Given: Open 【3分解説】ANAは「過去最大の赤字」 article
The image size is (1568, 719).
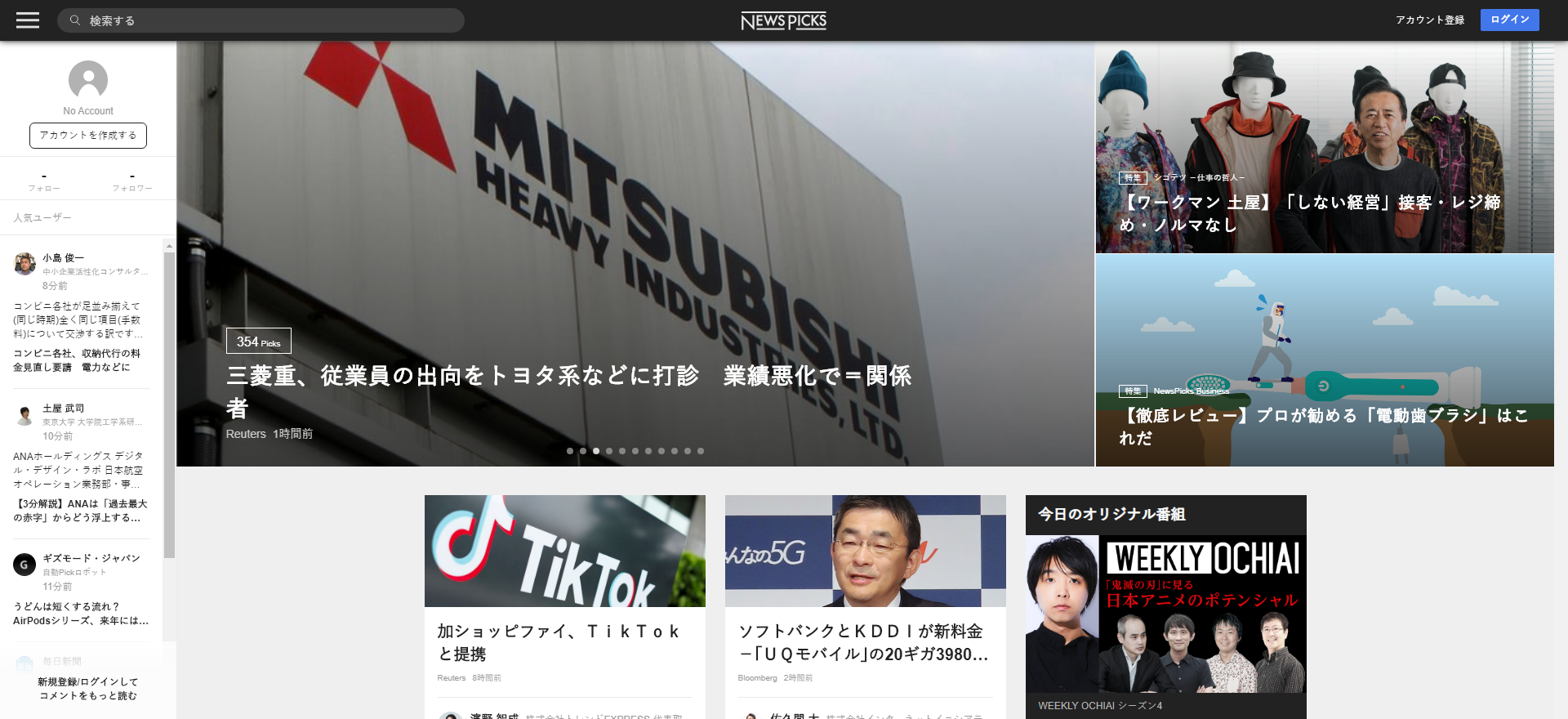Looking at the screenshot, I should coord(80,511).
